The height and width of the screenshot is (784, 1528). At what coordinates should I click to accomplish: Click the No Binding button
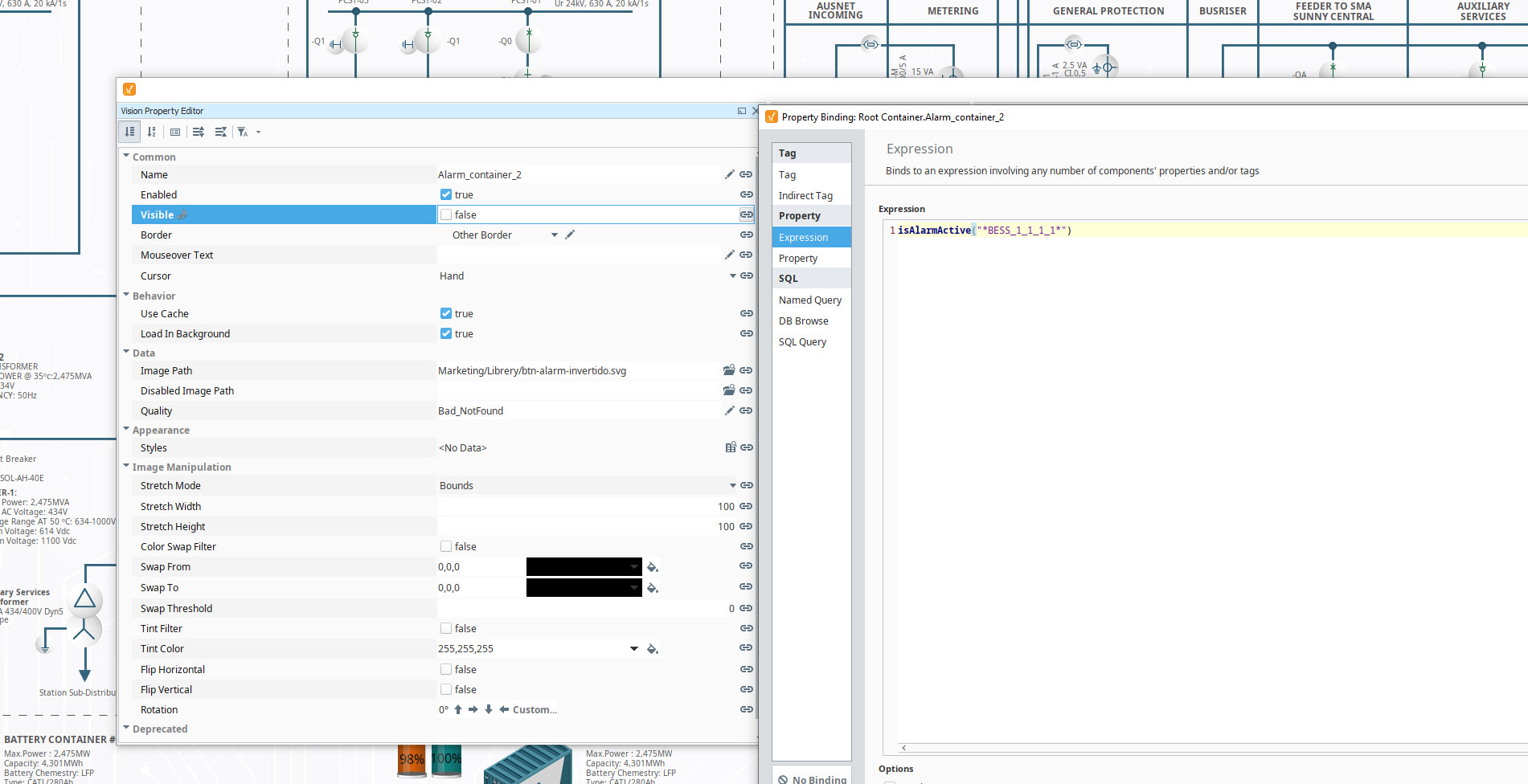pos(812,779)
